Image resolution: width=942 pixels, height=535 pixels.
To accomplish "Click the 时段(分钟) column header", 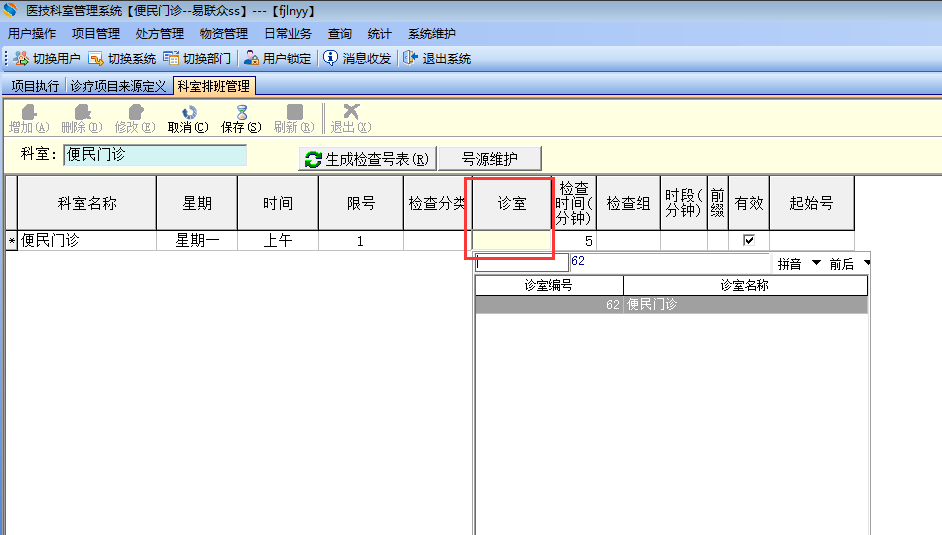I will tap(684, 203).
